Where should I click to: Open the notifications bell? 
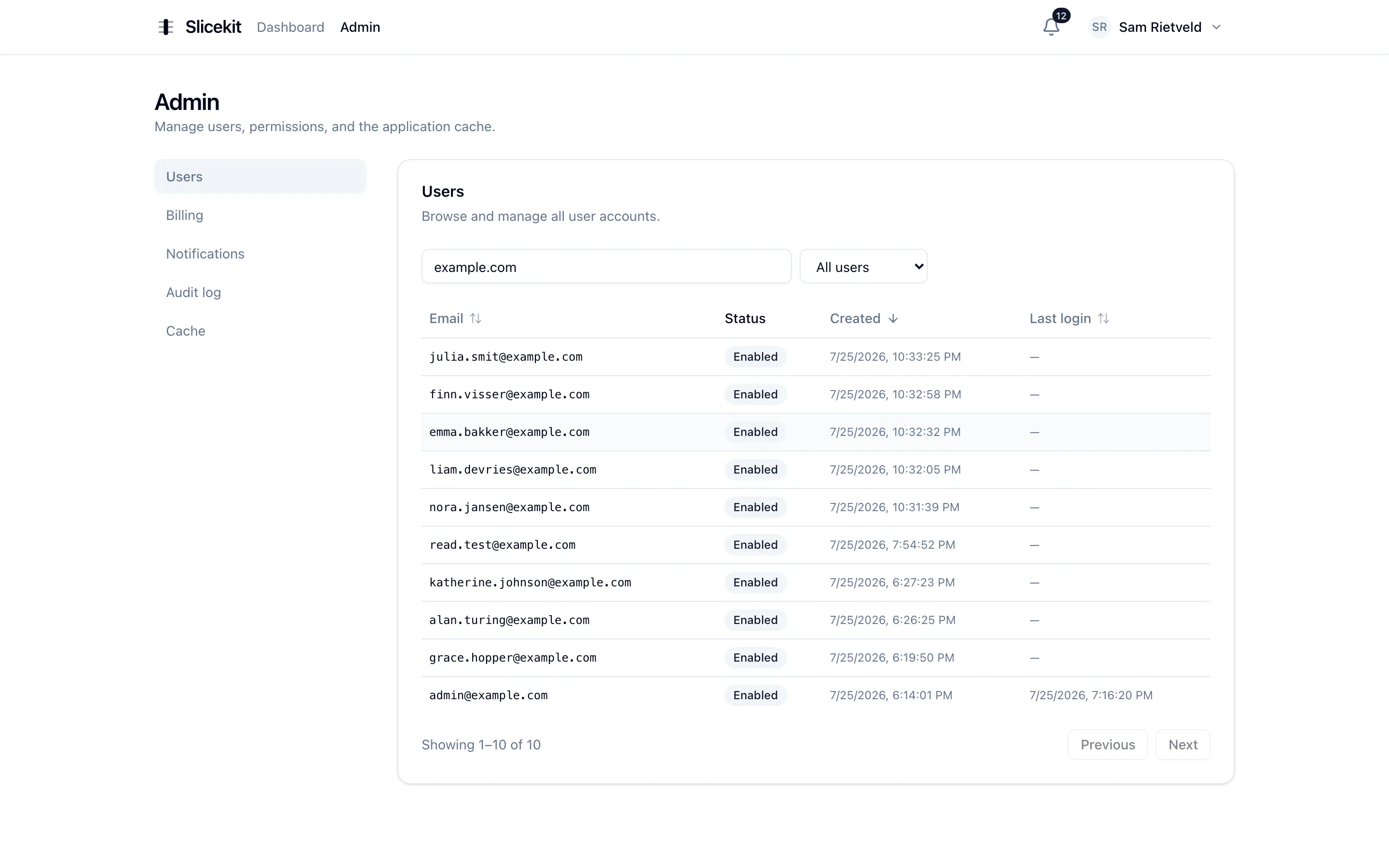[x=1051, y=27]
